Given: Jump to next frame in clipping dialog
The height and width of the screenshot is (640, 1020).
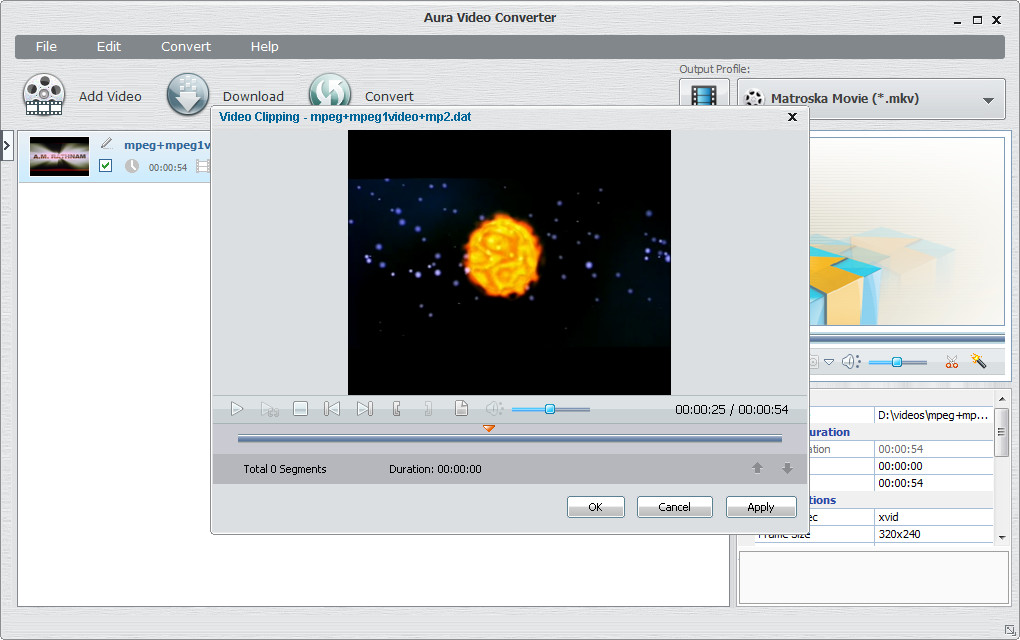Looking at the screenshot, I should [364, 409].
